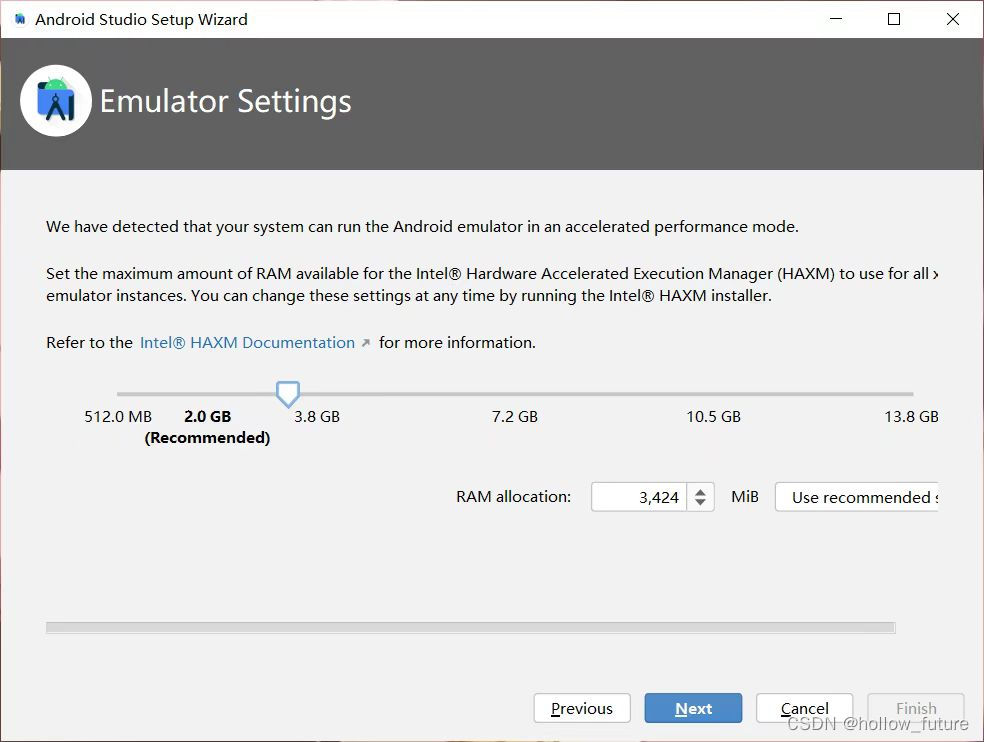Image resolution: width=984 pixels, height=742 pixels.
Task: Maximize the Setup Wizard window
Action: point(894,19)
